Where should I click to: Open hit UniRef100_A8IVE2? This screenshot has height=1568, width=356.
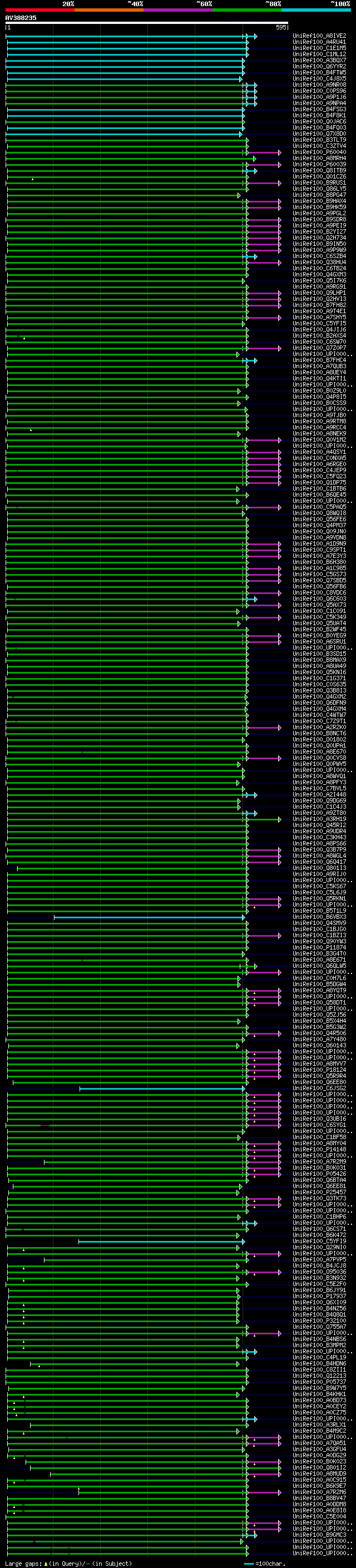tap(319, 36)
